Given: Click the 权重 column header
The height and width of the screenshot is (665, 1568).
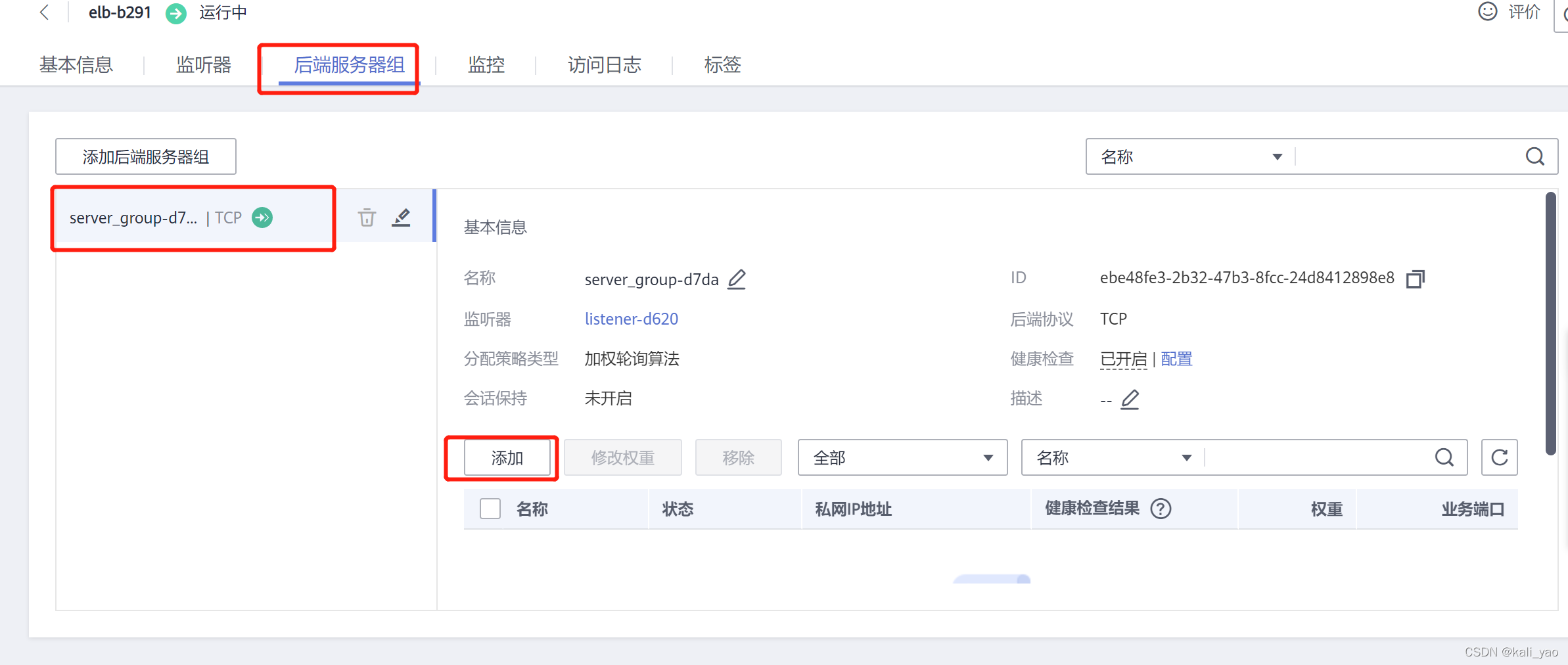Looking at the screenshot, I should [x=1327, y=509].
